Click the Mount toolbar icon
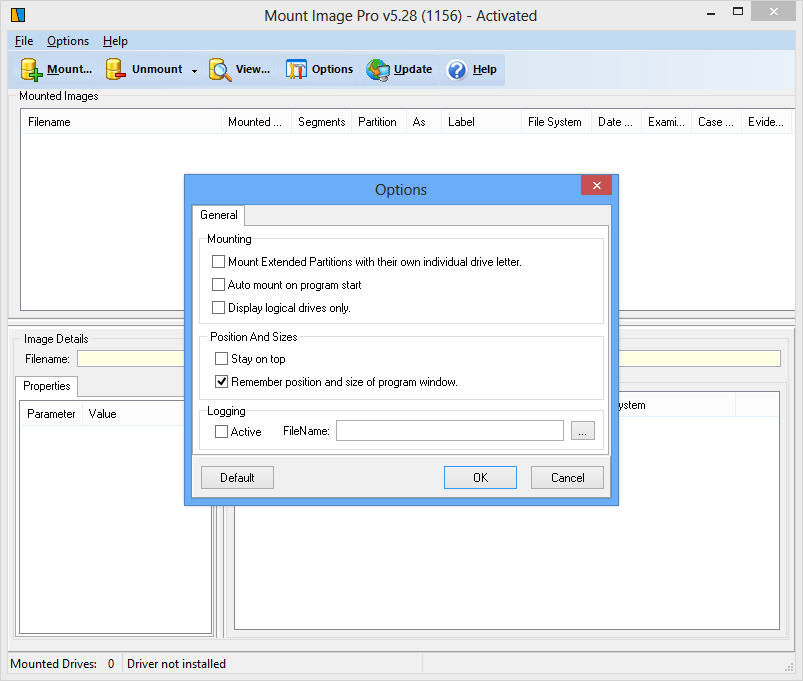 [x=31, y=70]
